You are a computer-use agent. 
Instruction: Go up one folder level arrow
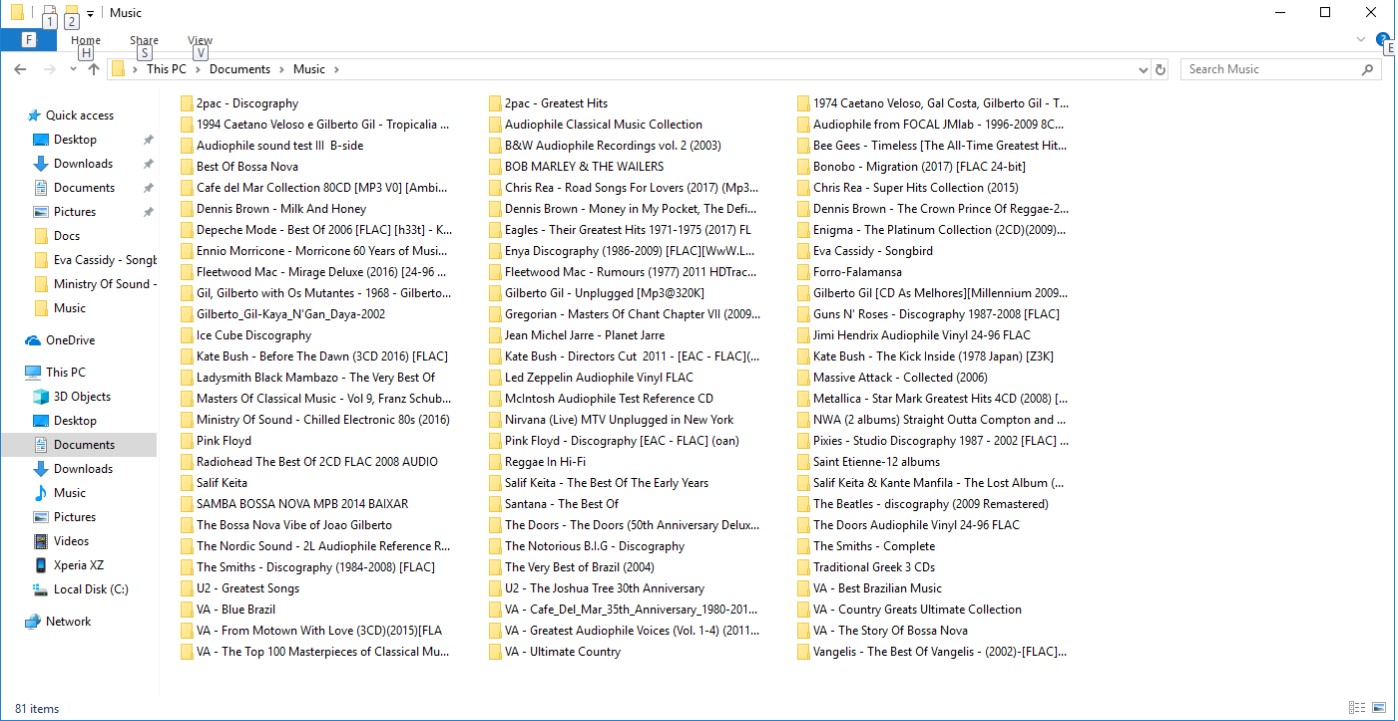[x=93, y=69]
